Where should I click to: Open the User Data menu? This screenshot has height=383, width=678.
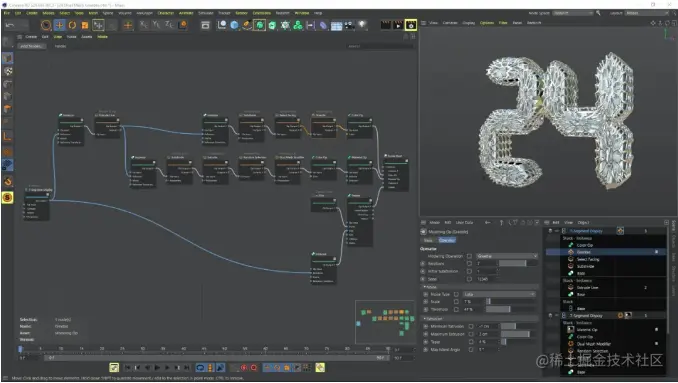click(464, 223)
